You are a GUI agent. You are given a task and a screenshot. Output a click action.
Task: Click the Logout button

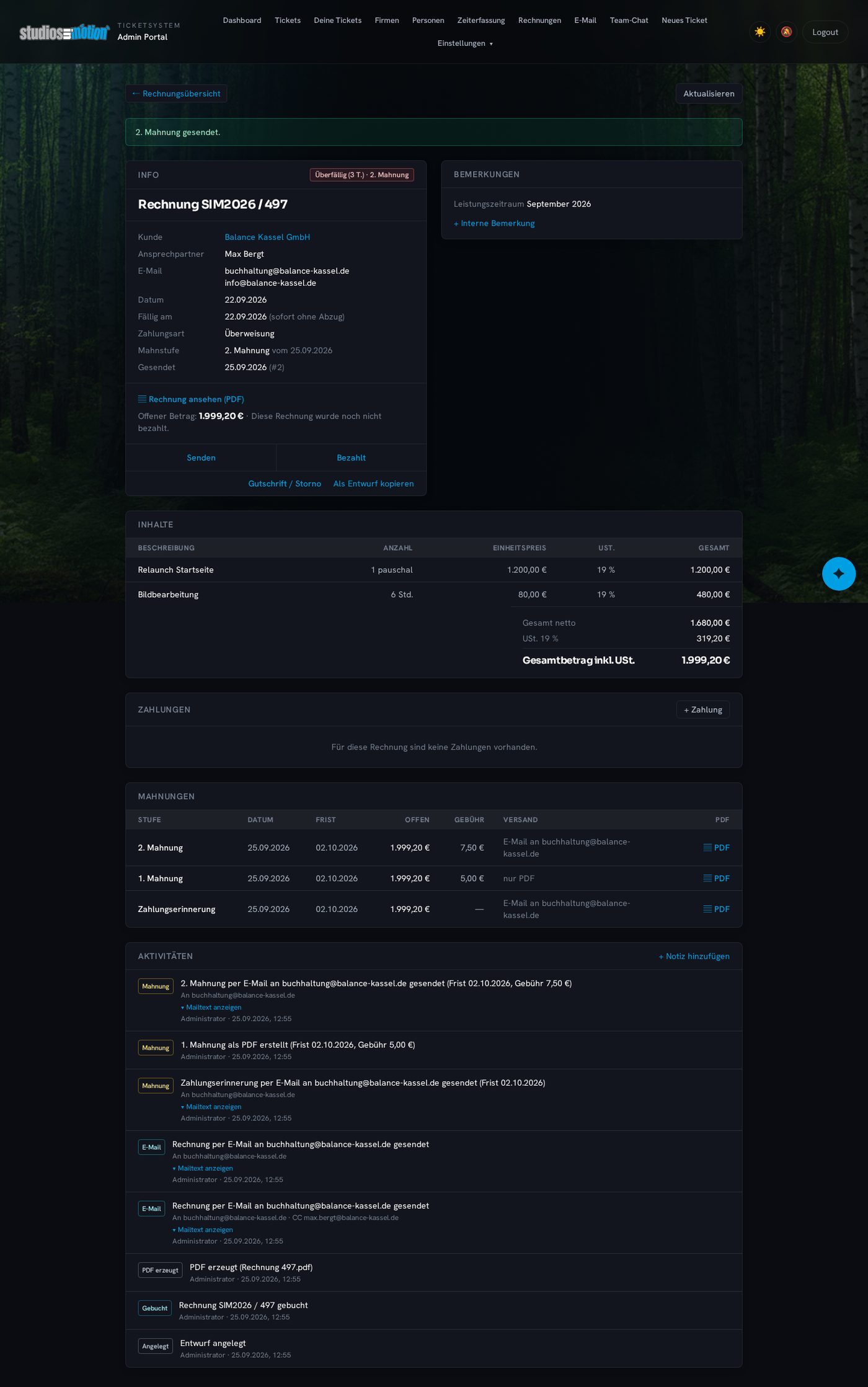pos(825,32)
